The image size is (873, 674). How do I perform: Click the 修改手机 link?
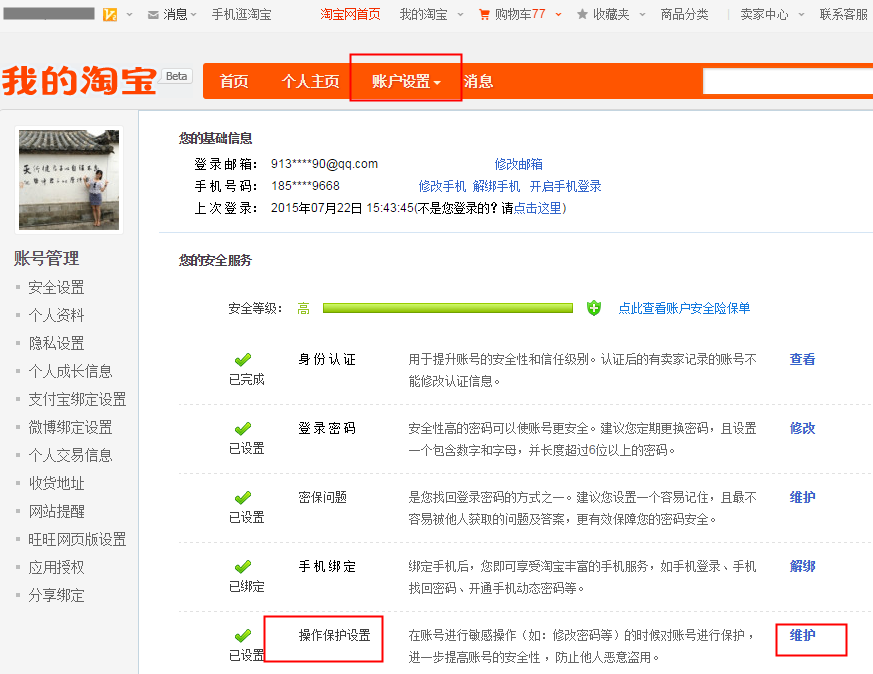tap(442, 186)
